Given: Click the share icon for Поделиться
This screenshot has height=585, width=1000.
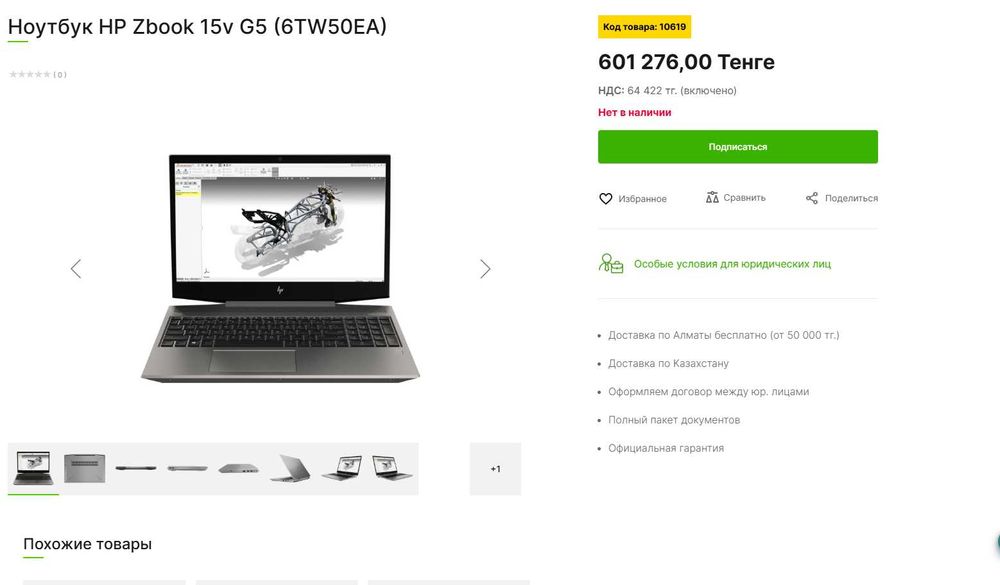Looking at the screenshot, I should pyautogui.click(x=811, y=198).
